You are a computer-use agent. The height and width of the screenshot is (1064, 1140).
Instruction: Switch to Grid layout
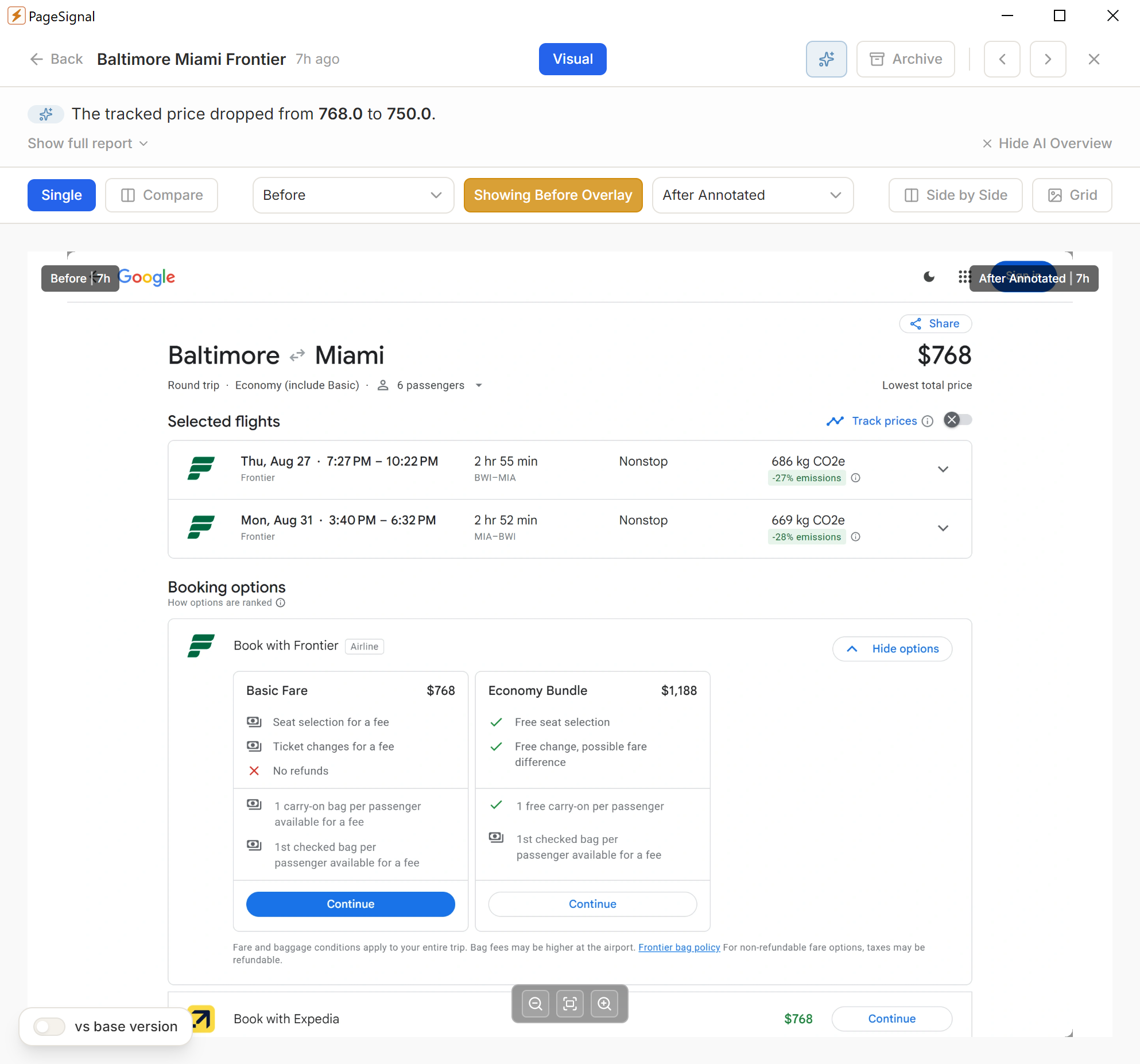[x=1072, y=195]
